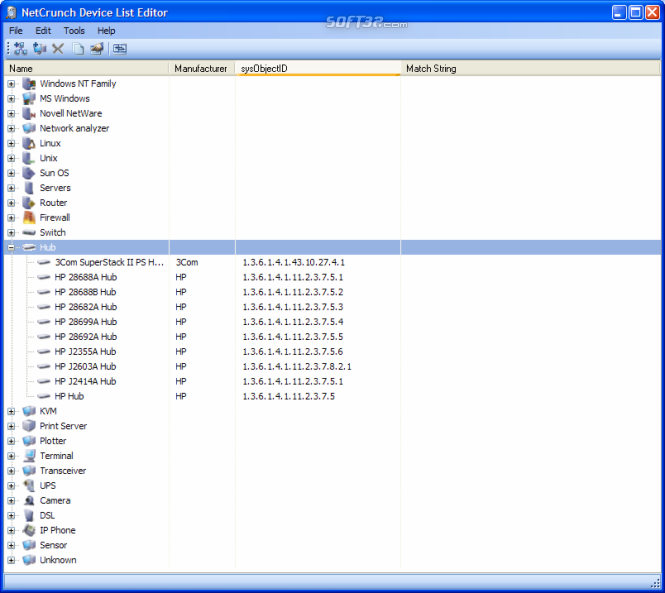Select the 3Com SuperStack II PS Hub entry
This screenshot has width=665, height=593.
tap(109, 262)
